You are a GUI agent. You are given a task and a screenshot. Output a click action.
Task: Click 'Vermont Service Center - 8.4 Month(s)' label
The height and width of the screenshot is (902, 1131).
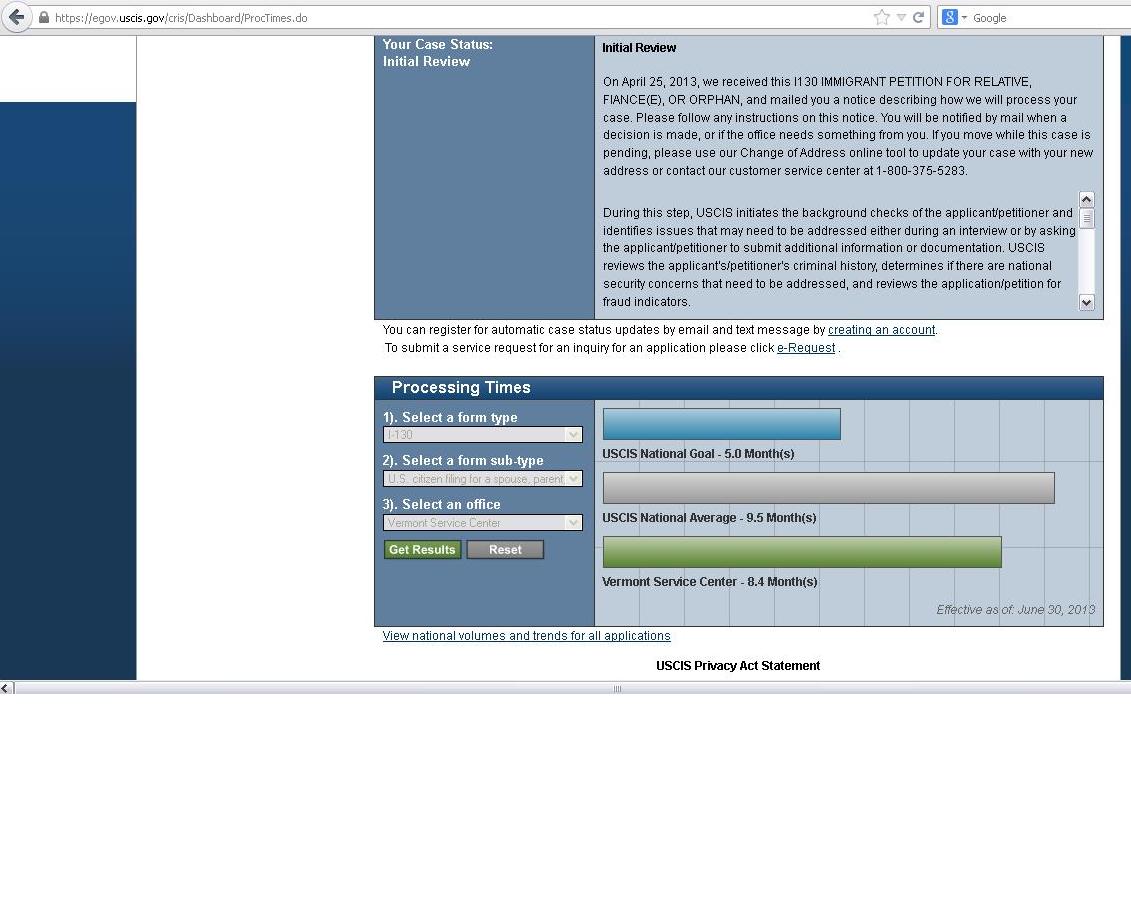pos(710,581)
